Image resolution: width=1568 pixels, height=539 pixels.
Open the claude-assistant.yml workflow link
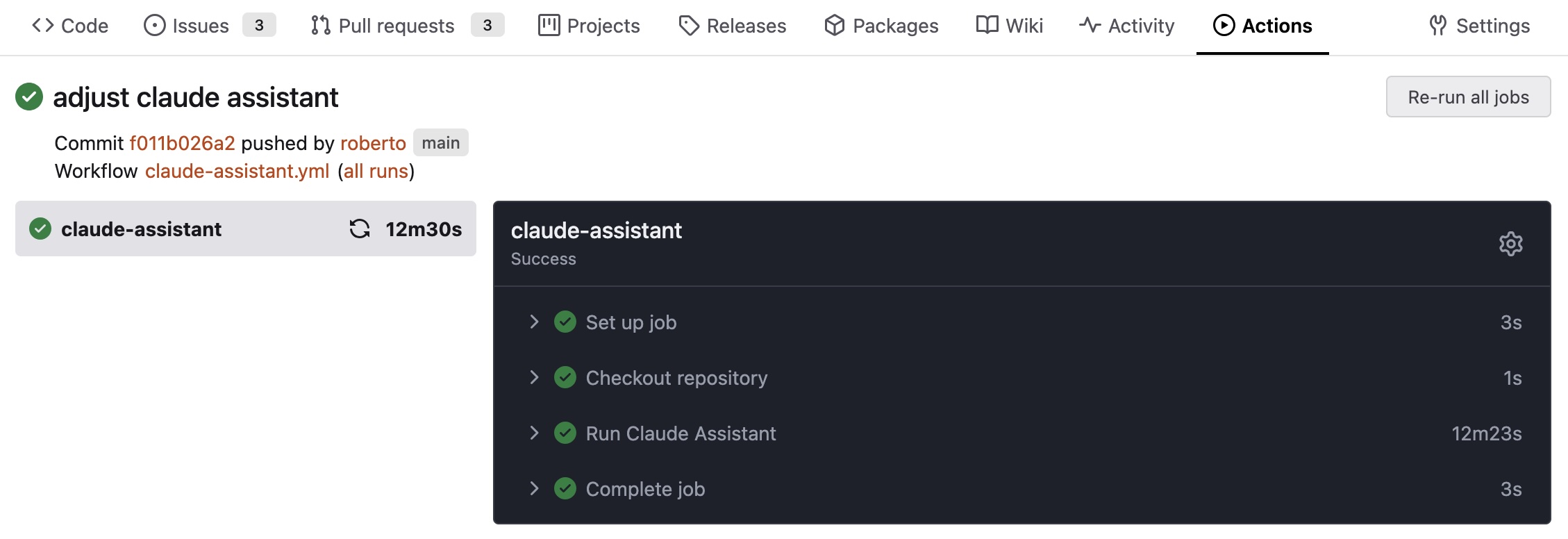[237, 171]
